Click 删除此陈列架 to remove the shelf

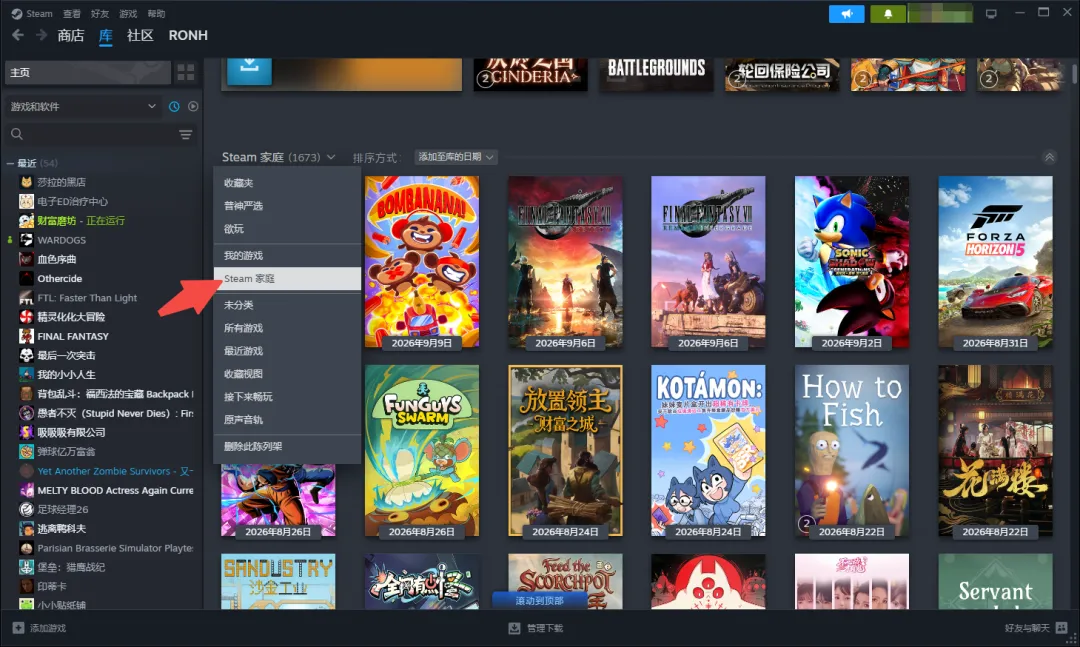click(287, 446)
